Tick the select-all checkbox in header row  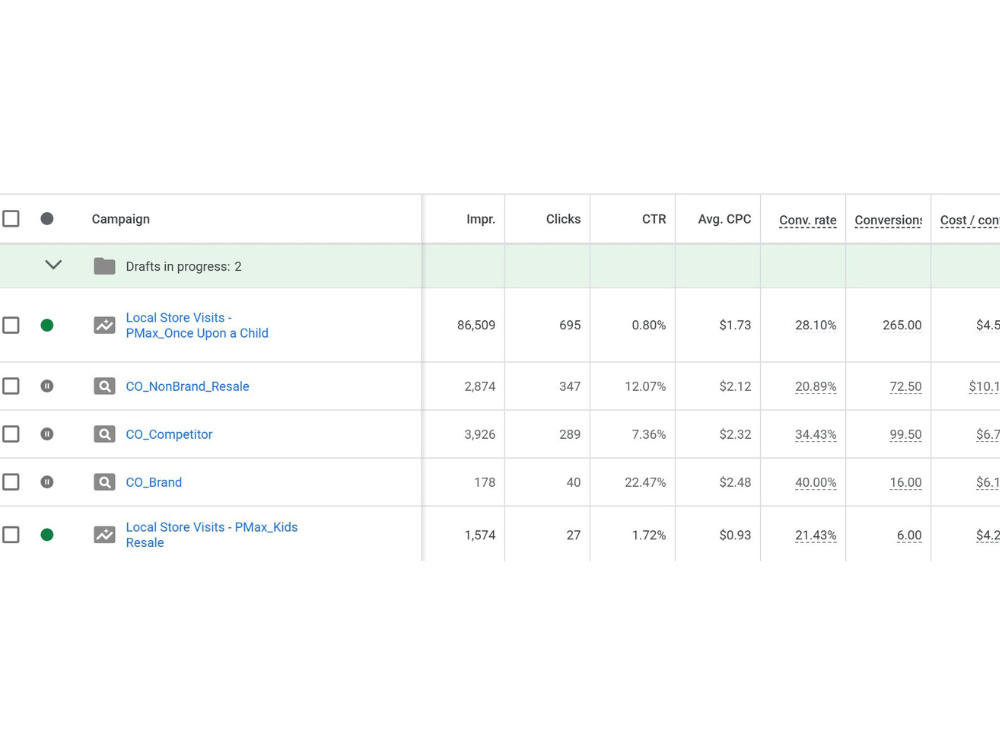(11, 219)
